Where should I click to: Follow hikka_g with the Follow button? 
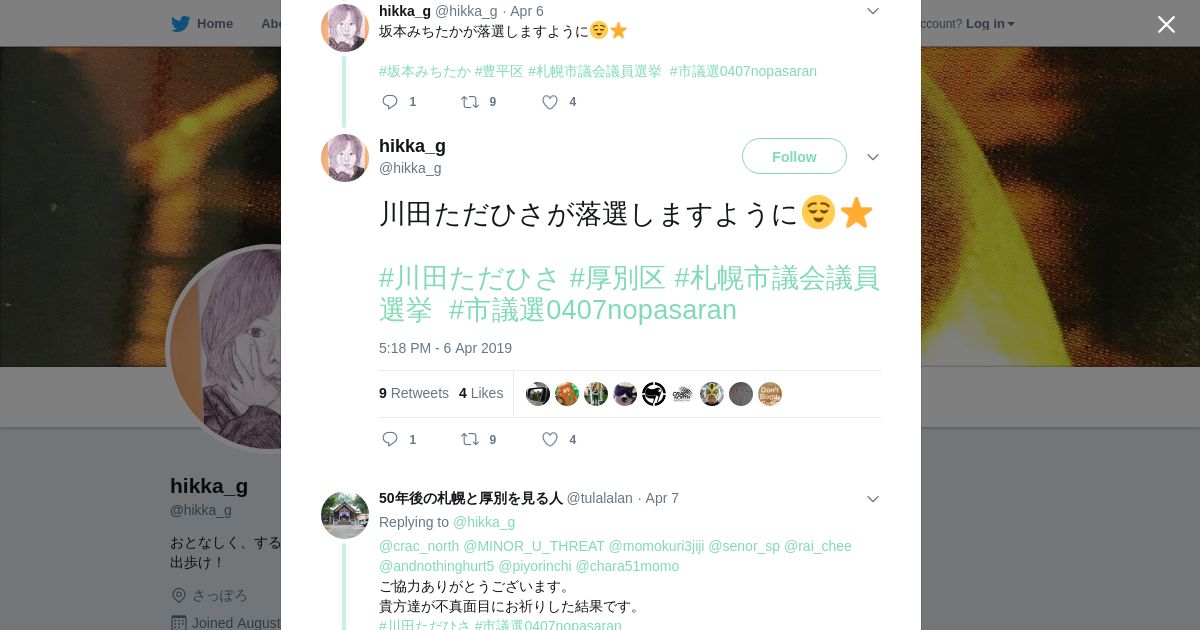[794, 156]
